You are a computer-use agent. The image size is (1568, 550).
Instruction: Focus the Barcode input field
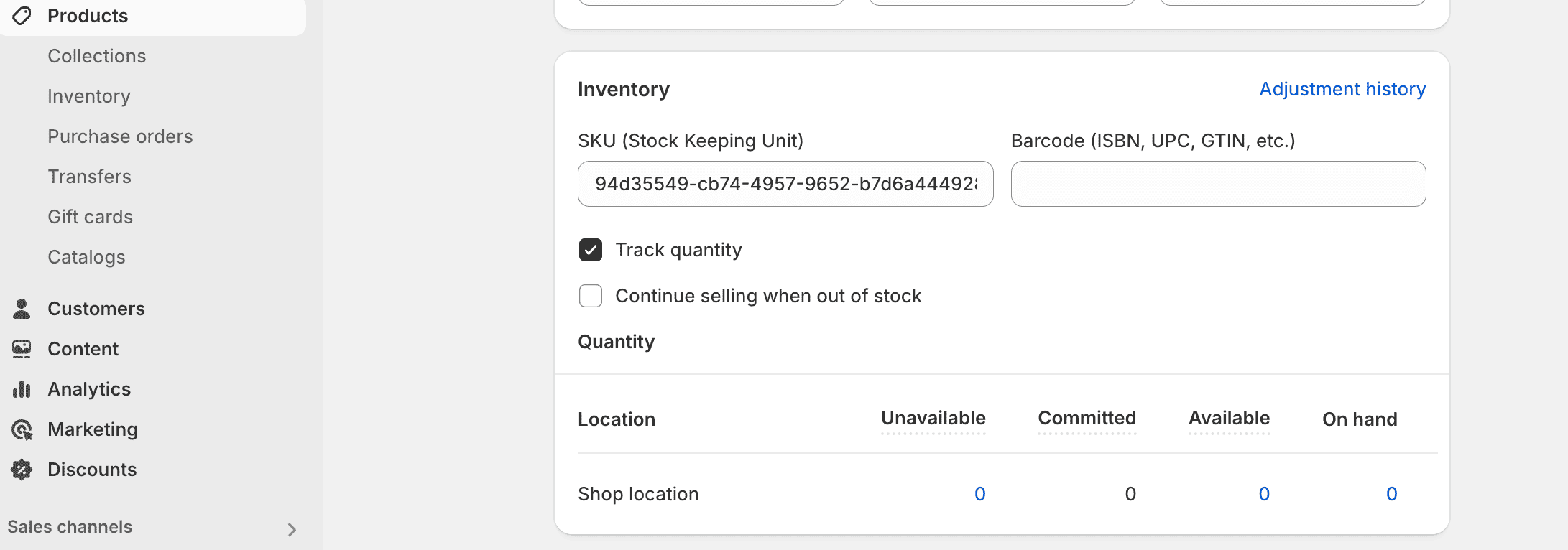(1218, 184)
